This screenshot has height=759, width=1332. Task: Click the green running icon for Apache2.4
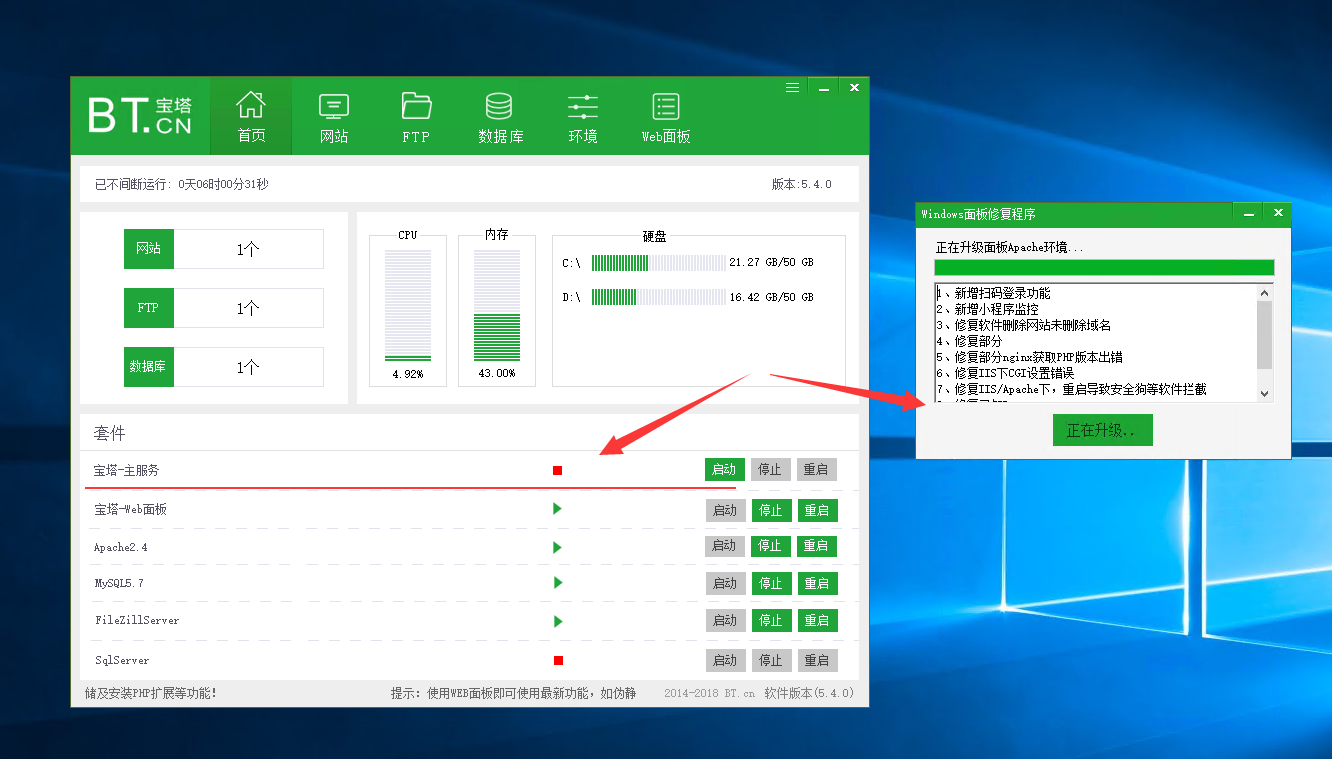tap(557, 547)
